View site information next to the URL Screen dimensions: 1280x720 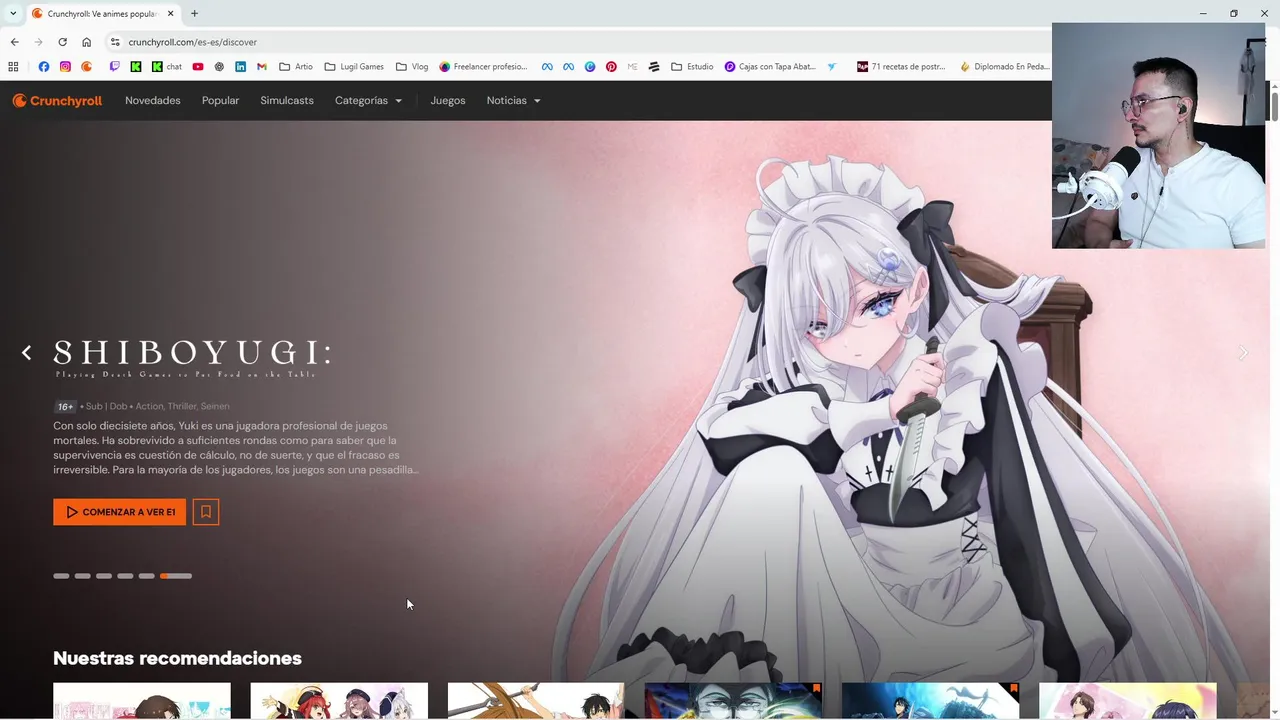[x=115, y=42]
